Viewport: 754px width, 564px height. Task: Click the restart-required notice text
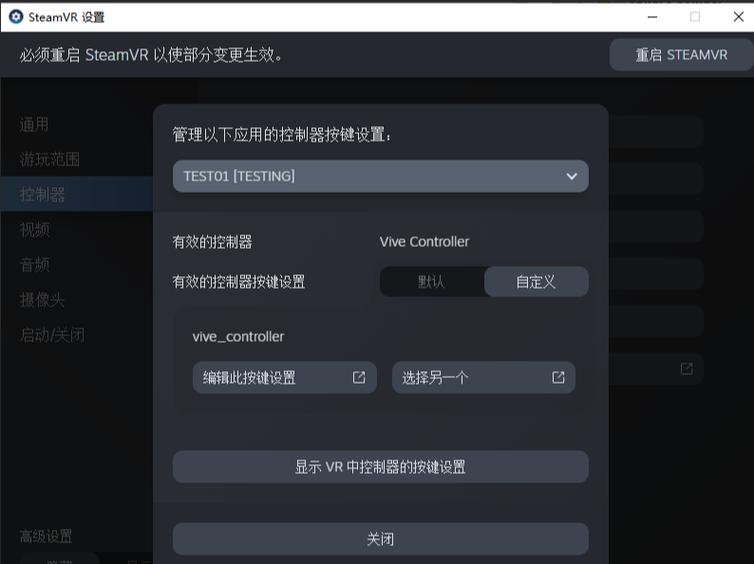pos(151,55)
